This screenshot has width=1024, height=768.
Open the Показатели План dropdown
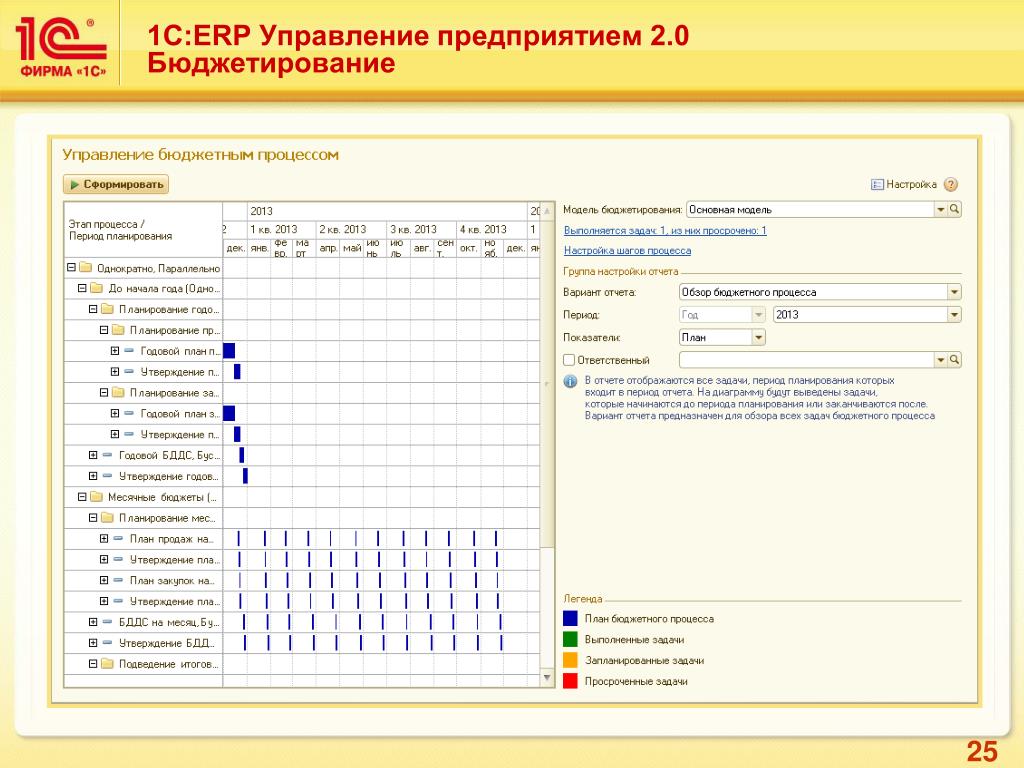758,338
